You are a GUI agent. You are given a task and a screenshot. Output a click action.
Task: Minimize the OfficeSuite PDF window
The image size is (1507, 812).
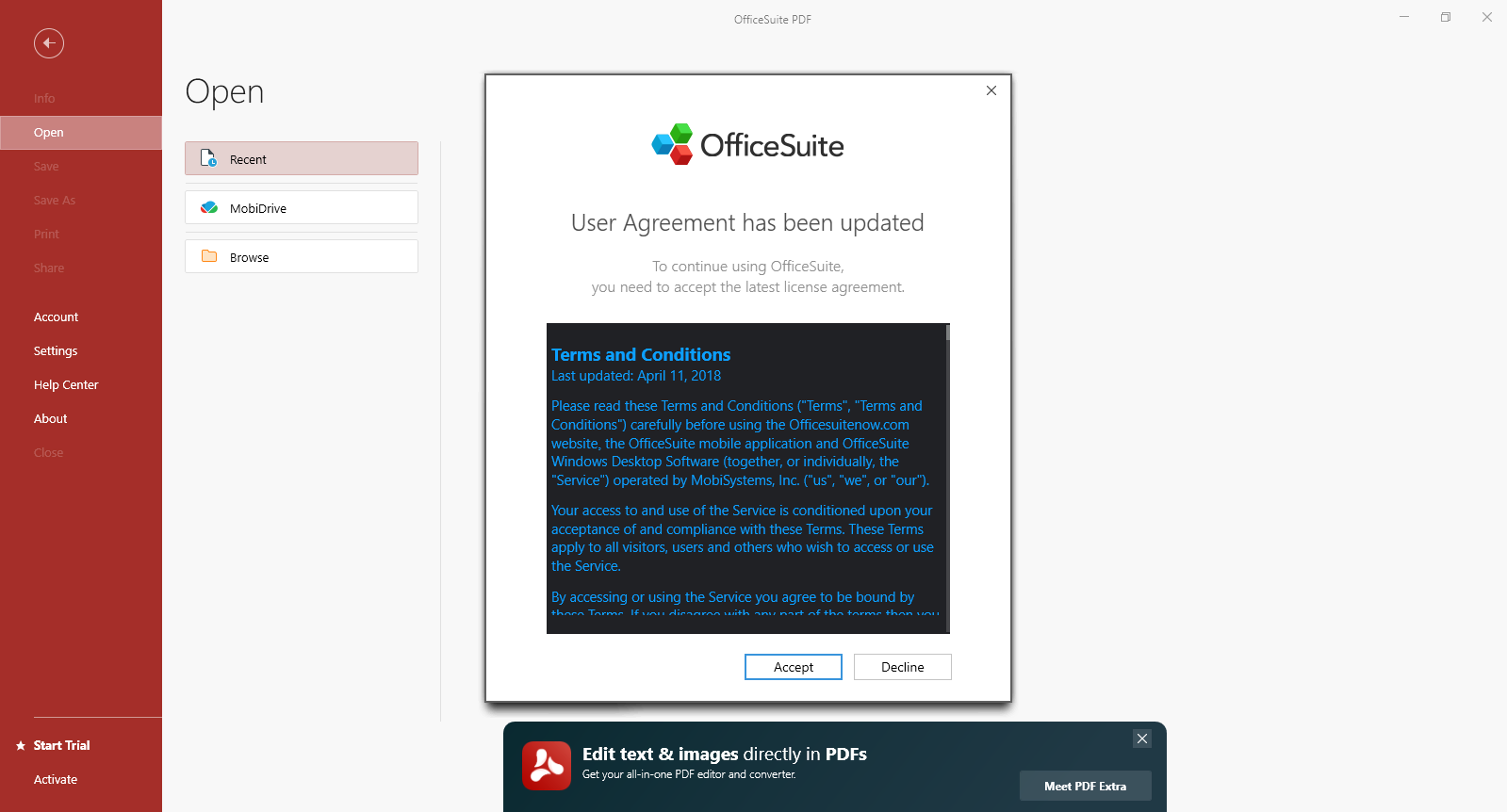[1404, 17]
